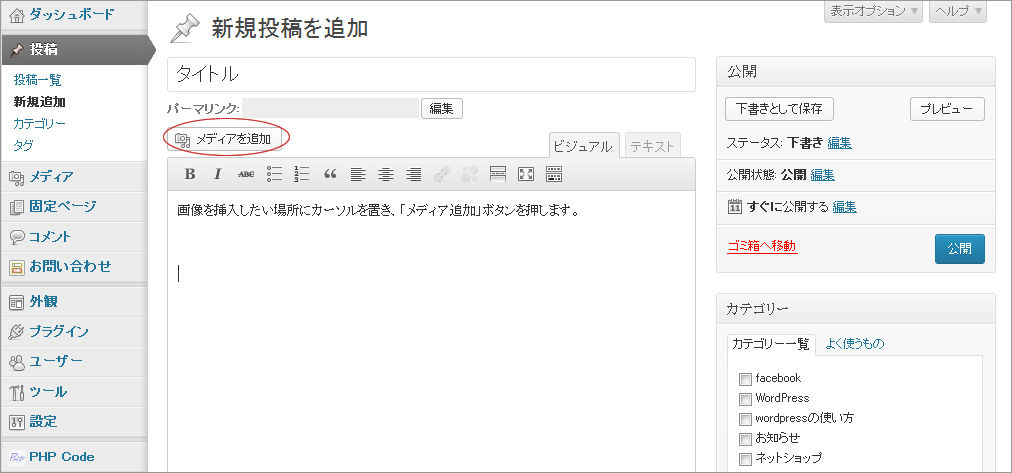Open ダッシュボード from the sidebar

pos(74,15)
